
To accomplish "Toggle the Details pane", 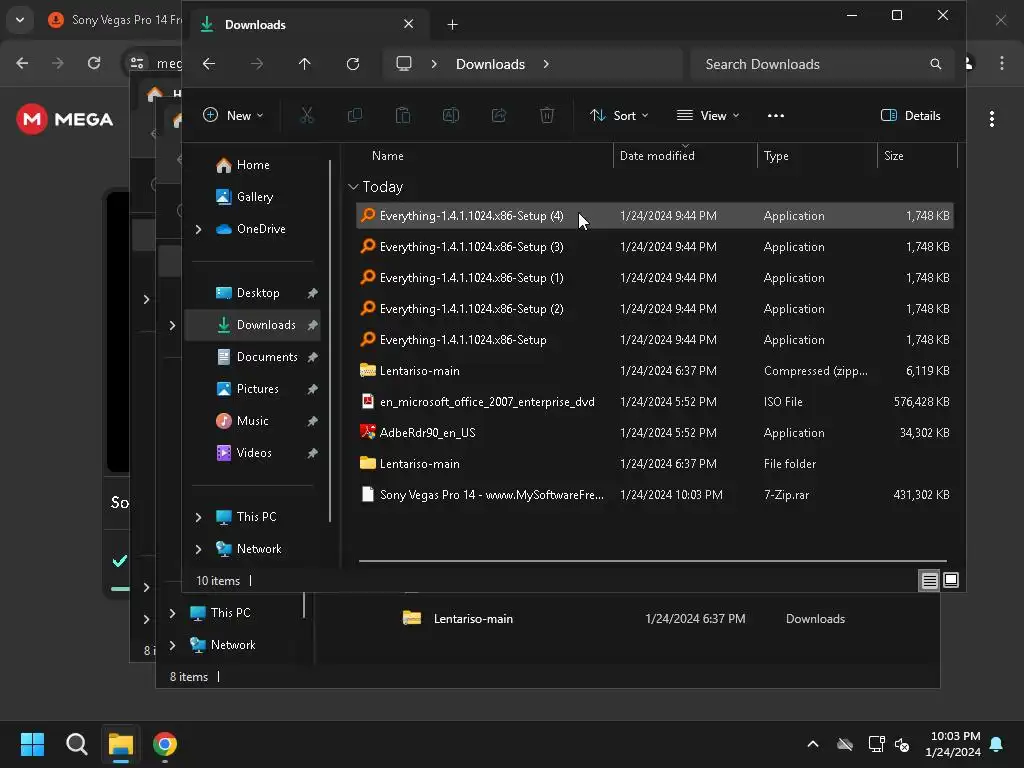I will pos(910,116).
